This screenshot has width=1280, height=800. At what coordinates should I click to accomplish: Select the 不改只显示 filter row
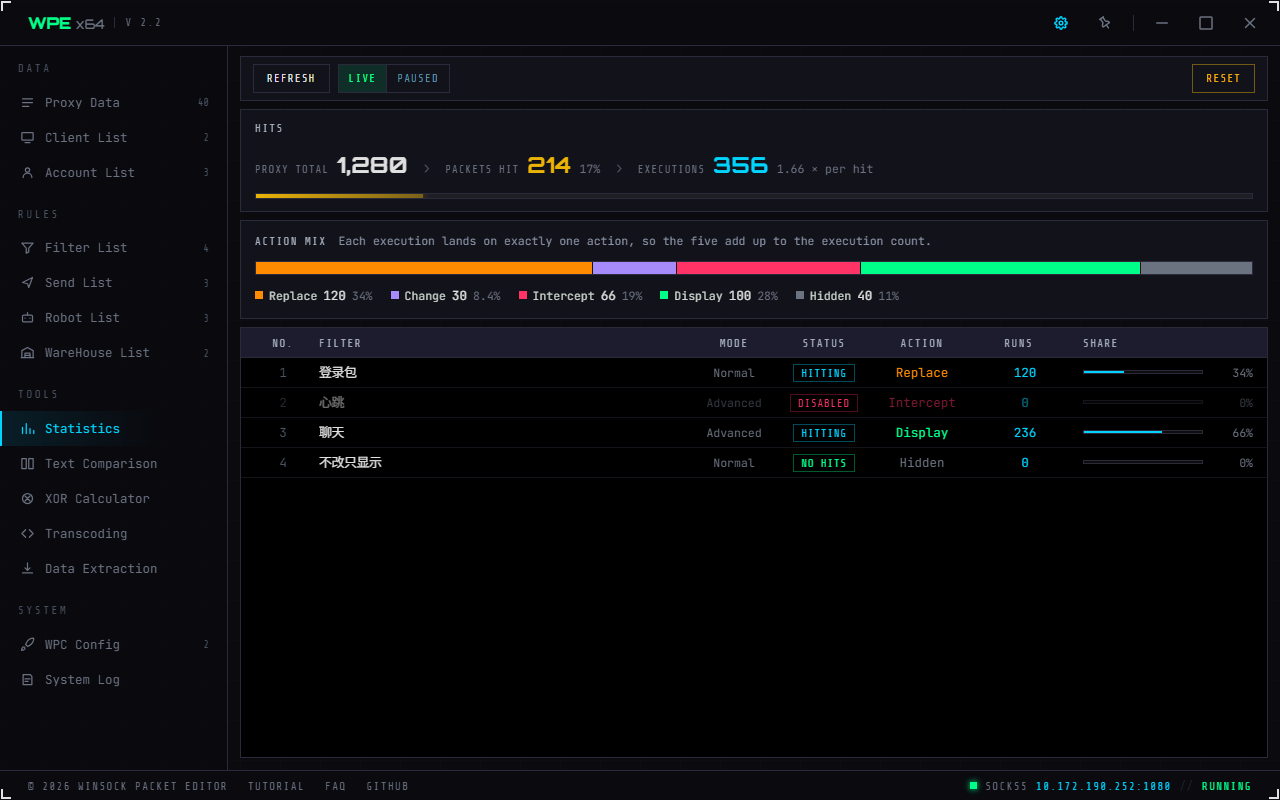click(754, 463)
